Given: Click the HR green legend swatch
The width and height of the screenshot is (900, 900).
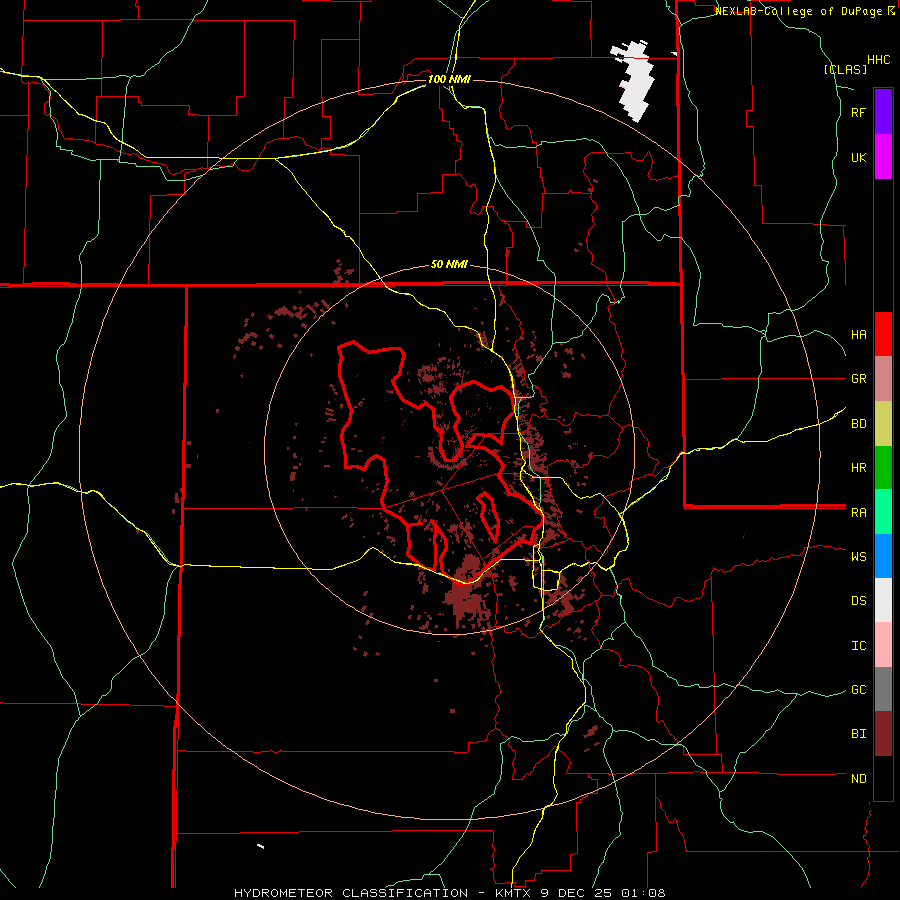Looking at the screenshot, I should click(883, 468).
